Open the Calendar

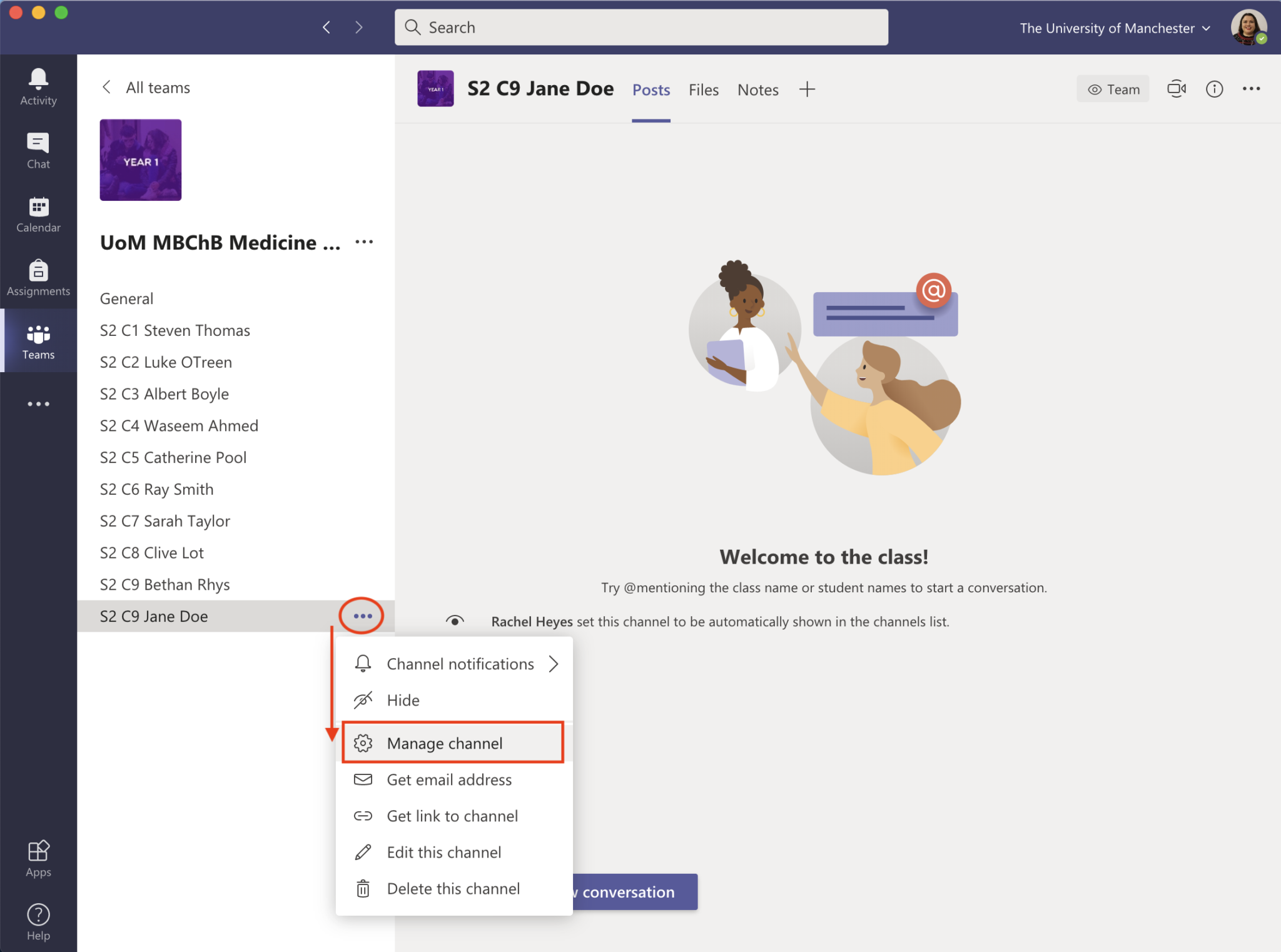[x=38, y=213]
